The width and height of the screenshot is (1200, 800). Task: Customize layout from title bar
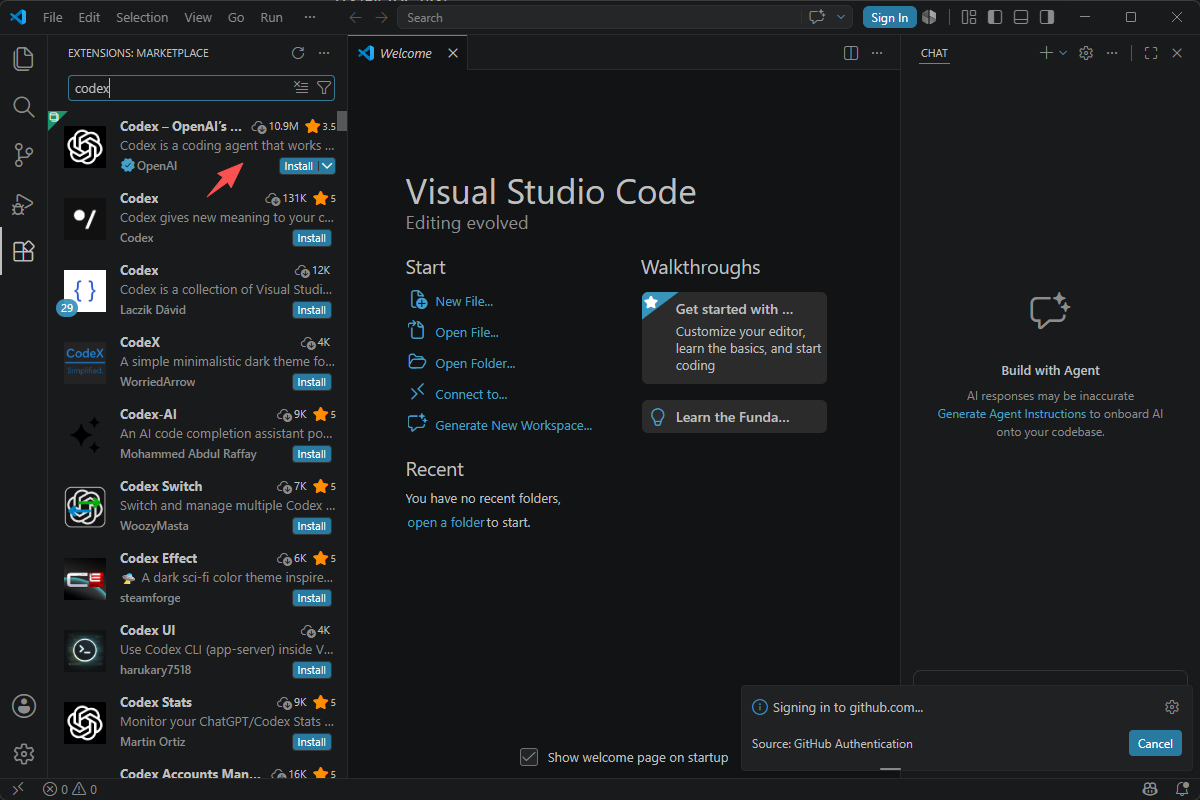[x=968, y=17]
